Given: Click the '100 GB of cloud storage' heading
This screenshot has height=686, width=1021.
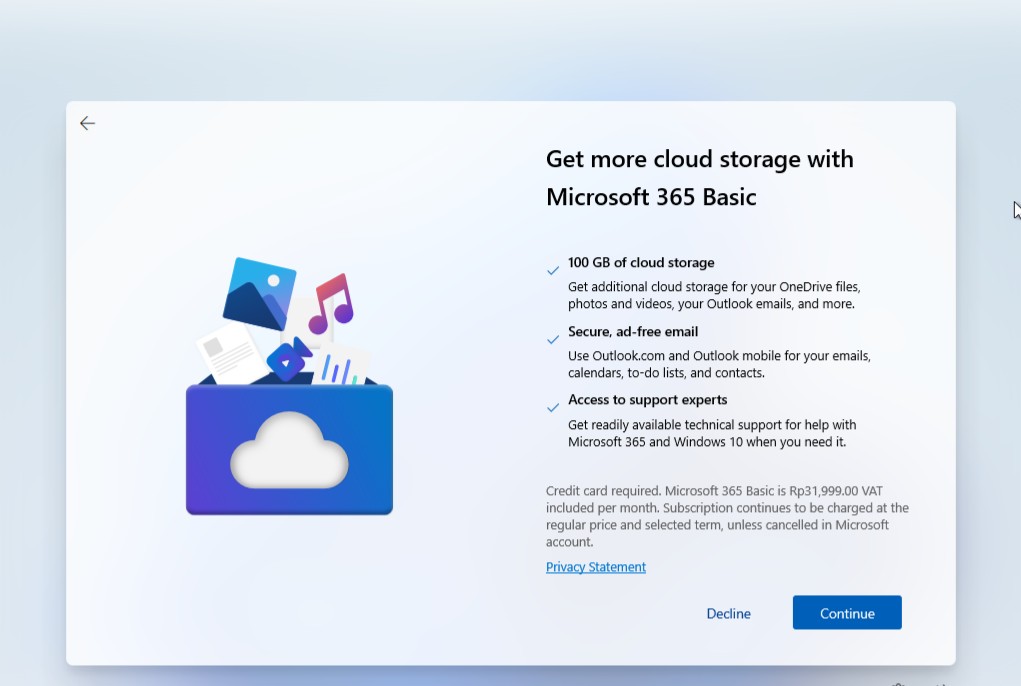Looking at the screenshot, I should tap(641, 263).
